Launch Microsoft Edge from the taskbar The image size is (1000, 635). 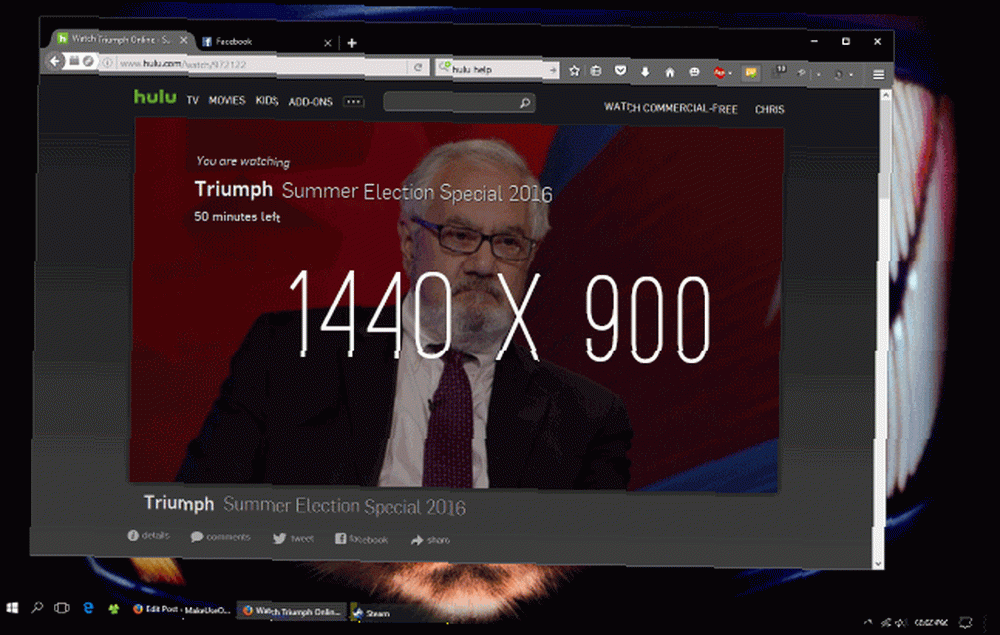click(88, 608)
